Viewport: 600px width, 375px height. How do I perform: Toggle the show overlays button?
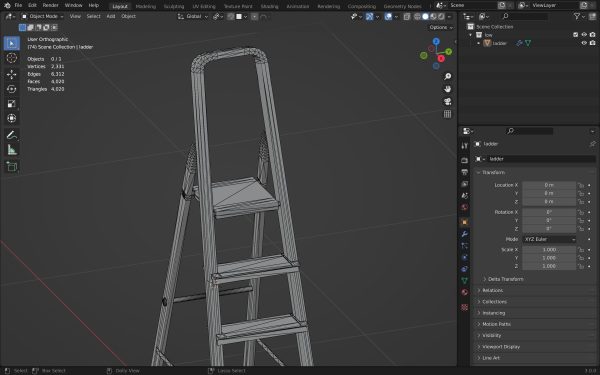click(388, 16)
